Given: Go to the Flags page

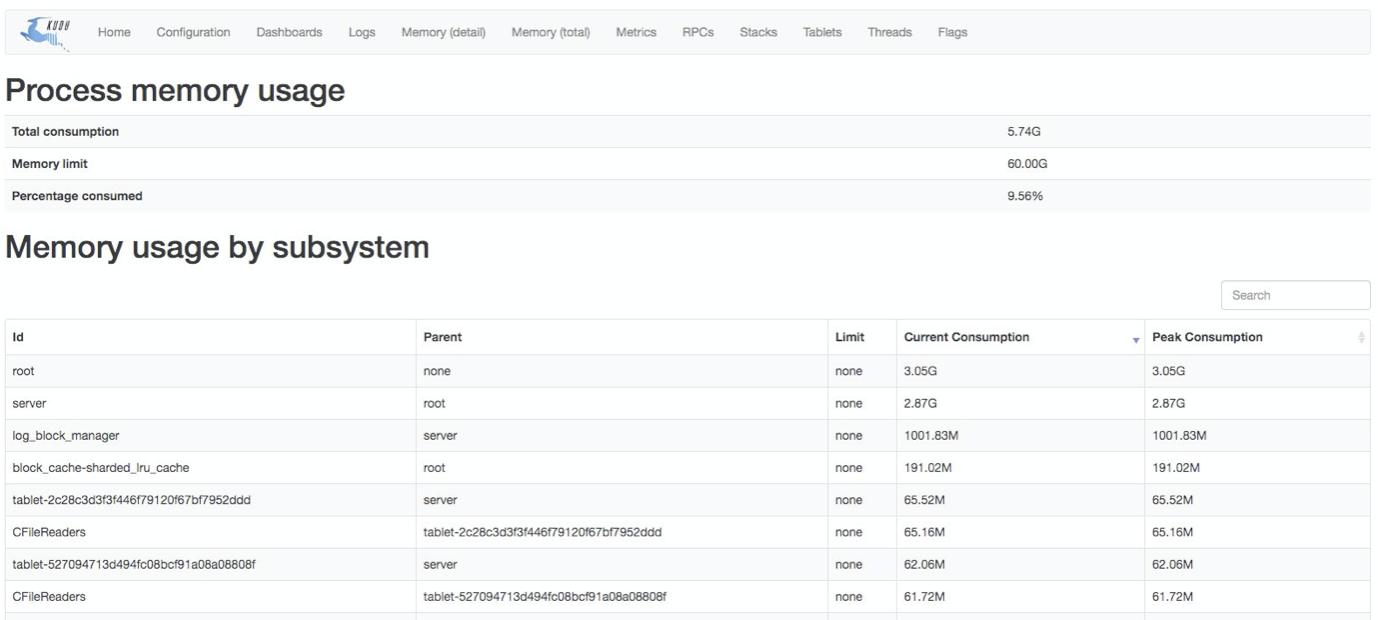Looking at the screenshot, I should pos(952,32).
